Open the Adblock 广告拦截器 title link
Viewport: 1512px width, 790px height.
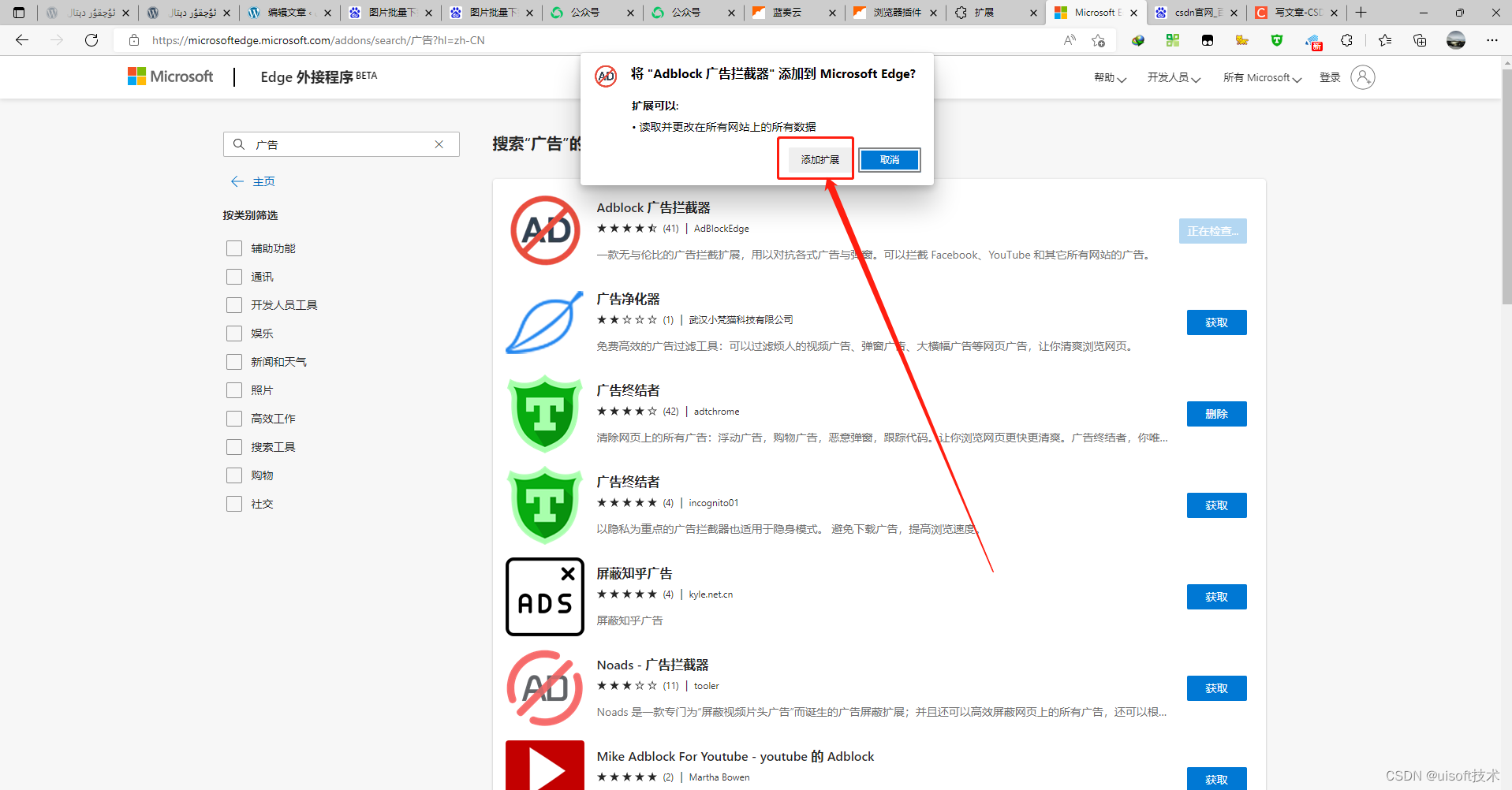click(x=653, y=207)
